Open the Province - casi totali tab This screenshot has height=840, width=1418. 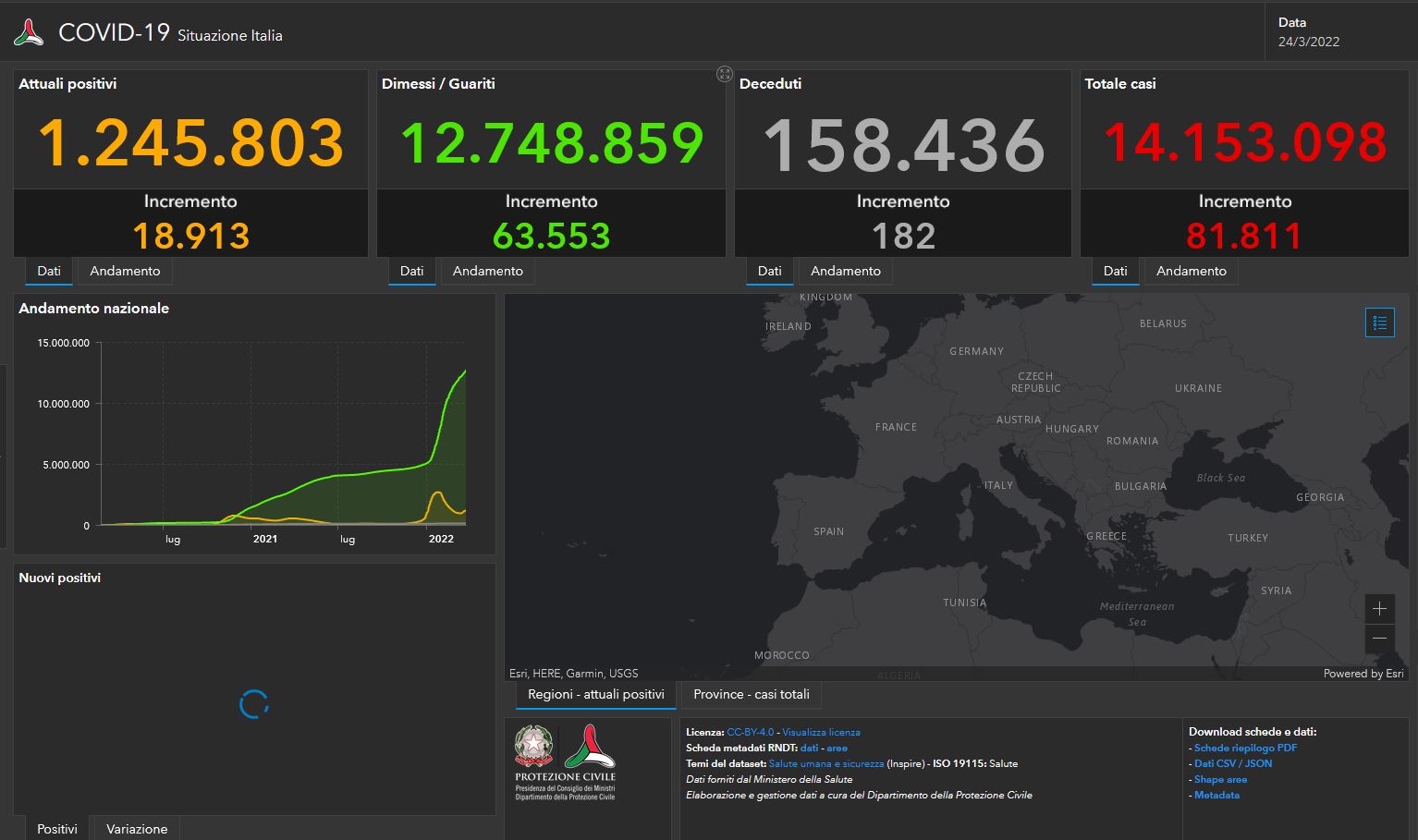coord(750,694)
